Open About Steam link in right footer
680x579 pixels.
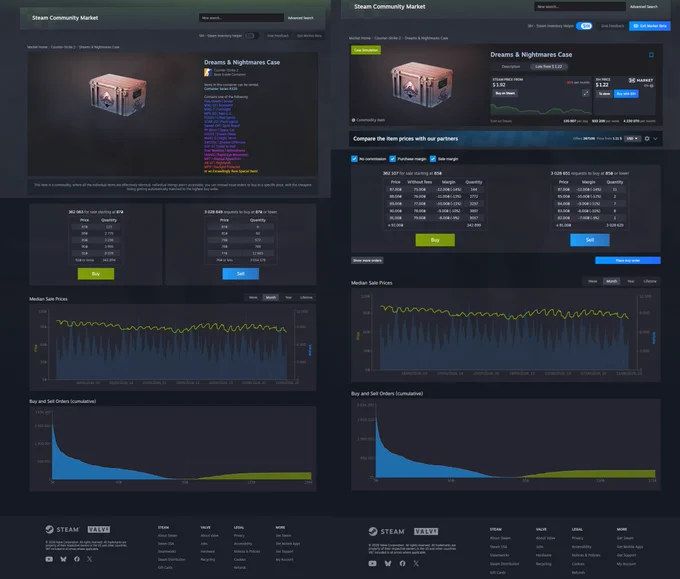pos(500,538)
